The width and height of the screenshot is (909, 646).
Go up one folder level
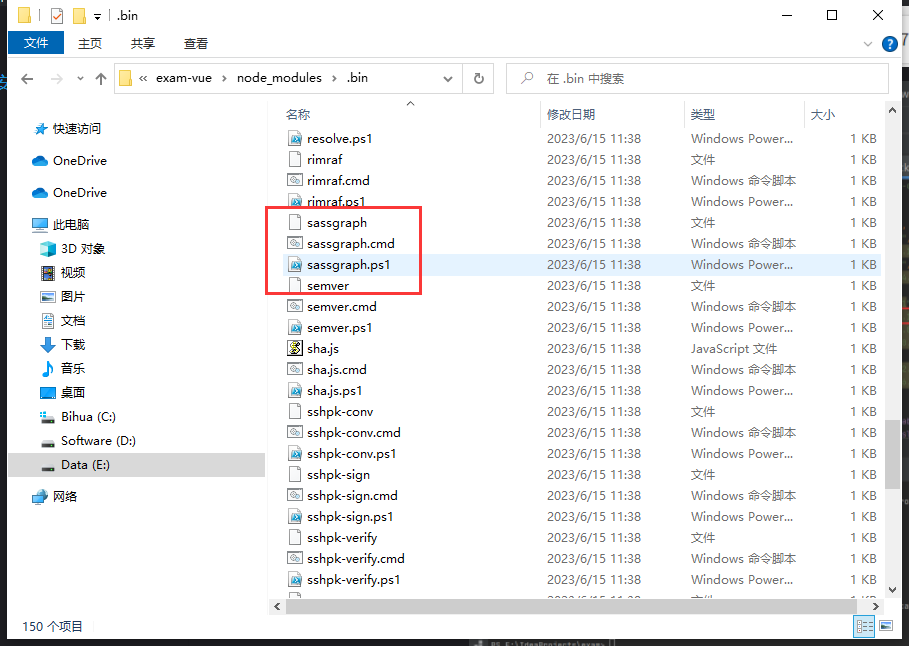[x=101, y=79]
